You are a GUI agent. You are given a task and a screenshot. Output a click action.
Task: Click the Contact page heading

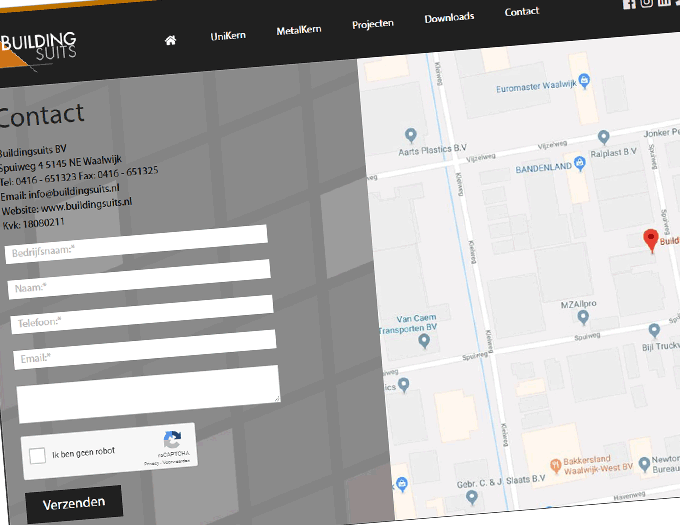coord(41,115)
